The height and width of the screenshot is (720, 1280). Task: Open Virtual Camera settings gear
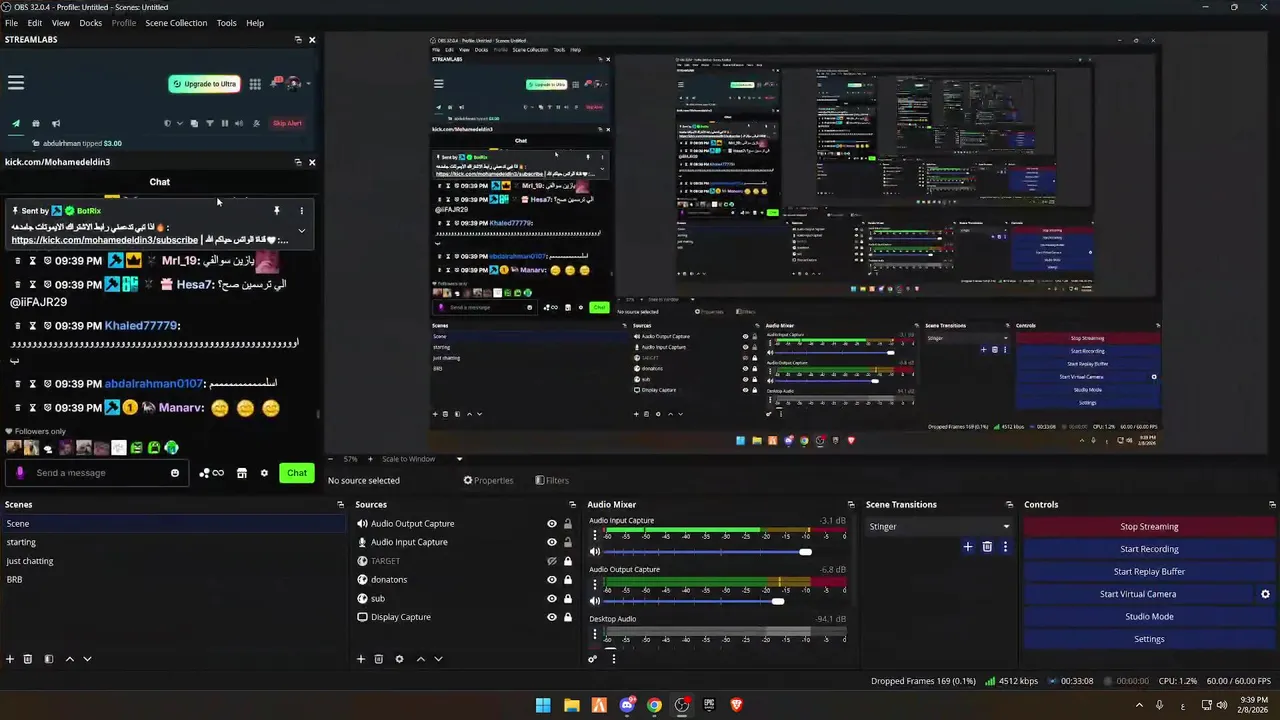tap(1265, 594)
